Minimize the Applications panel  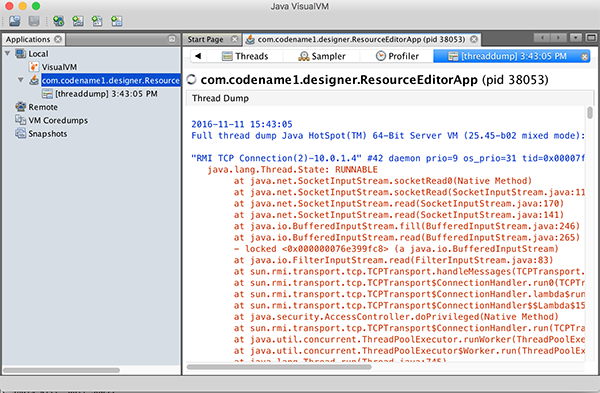click(172, 39)
